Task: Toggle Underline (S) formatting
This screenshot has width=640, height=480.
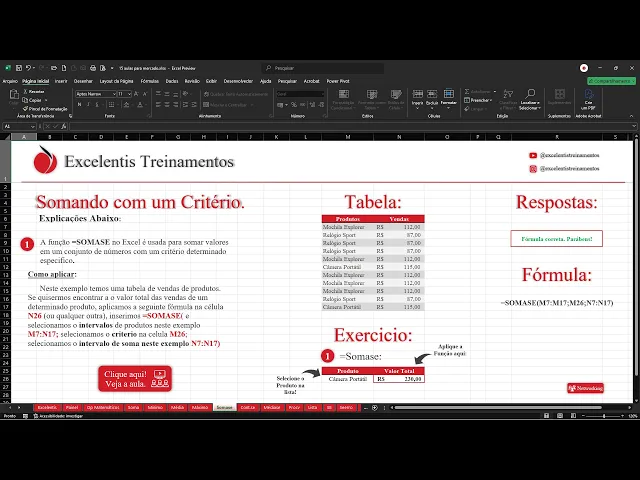Action: (97, 105)
